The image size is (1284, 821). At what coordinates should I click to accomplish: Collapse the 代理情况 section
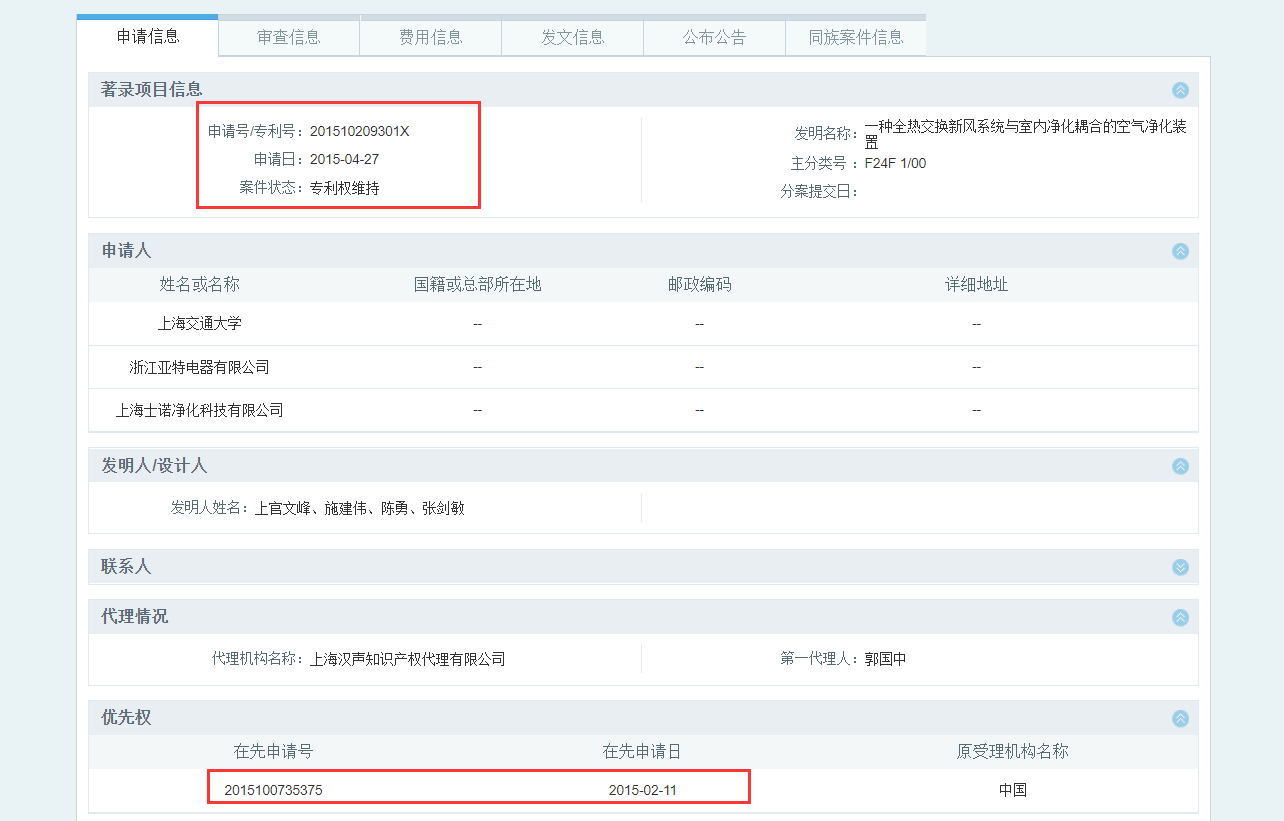pos(1180,617)
